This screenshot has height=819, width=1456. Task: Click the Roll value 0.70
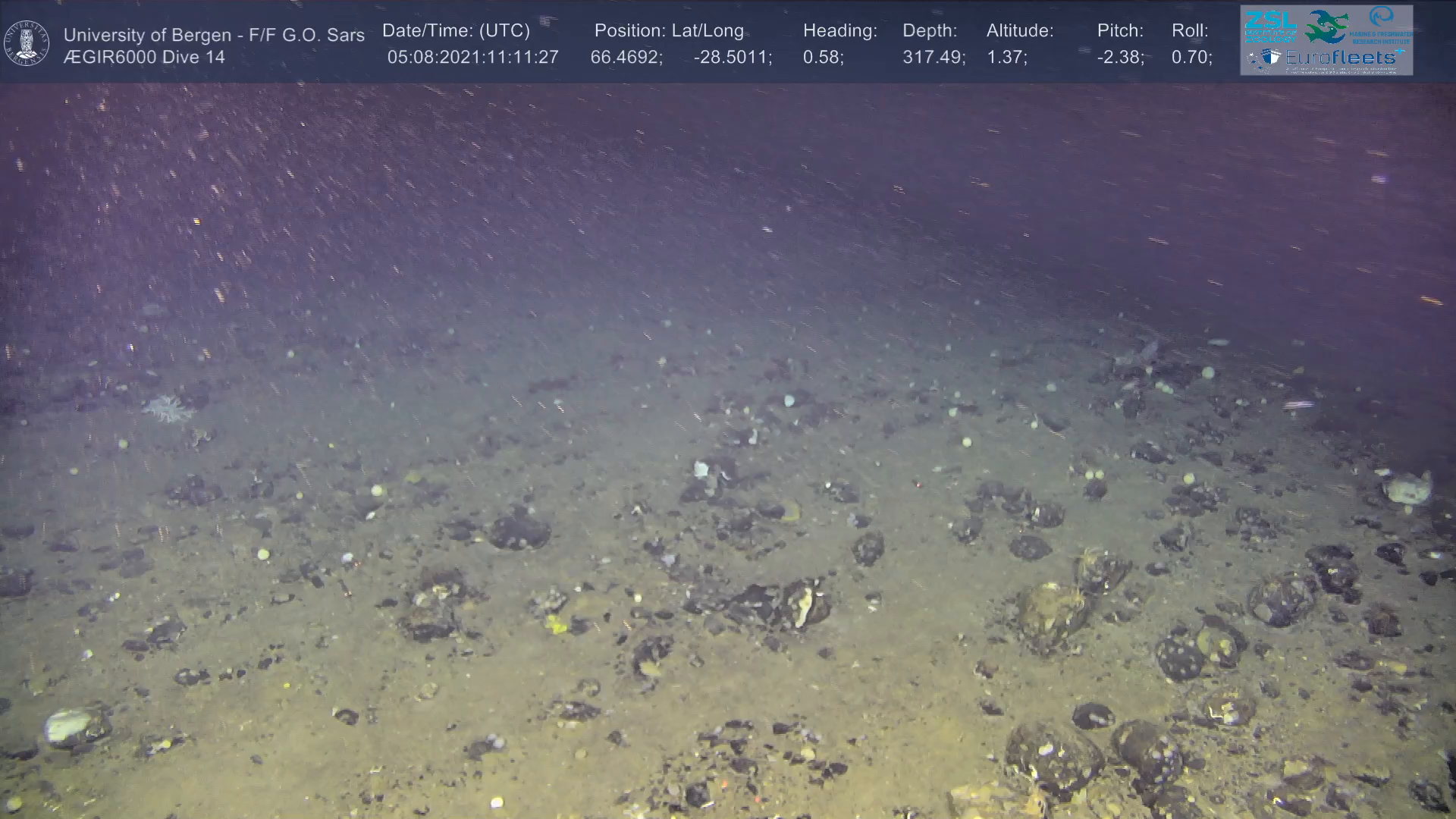[x=1191, y=58]
